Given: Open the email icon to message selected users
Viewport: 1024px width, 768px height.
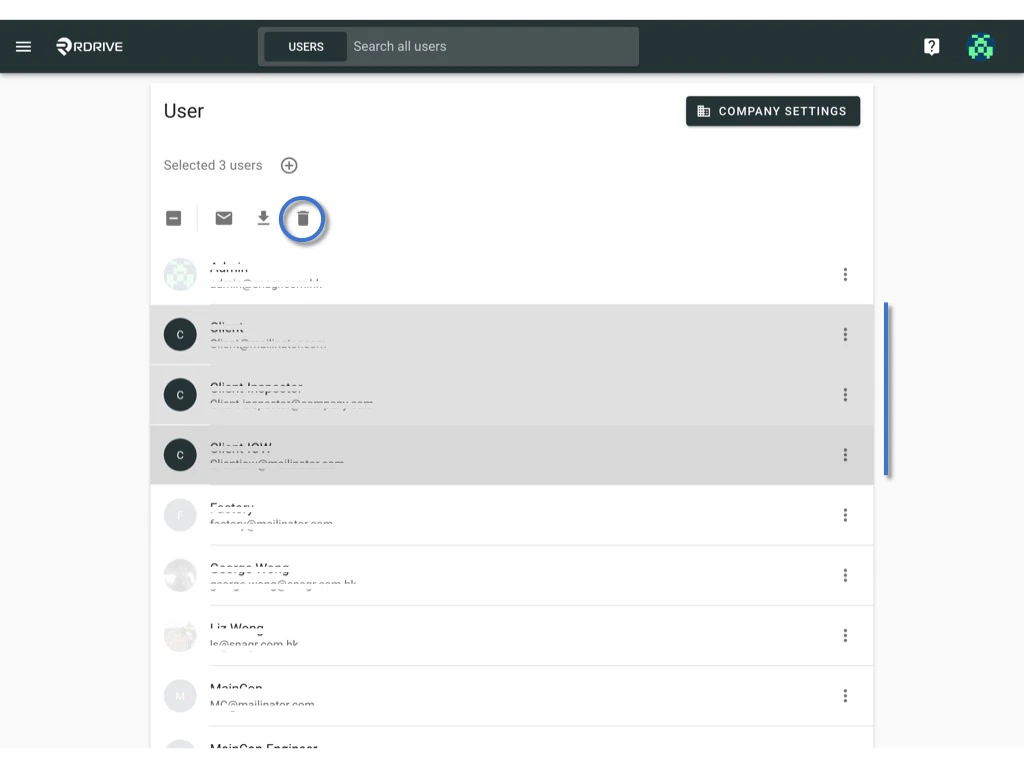Looking at the screenshot, I should [223, 217].
